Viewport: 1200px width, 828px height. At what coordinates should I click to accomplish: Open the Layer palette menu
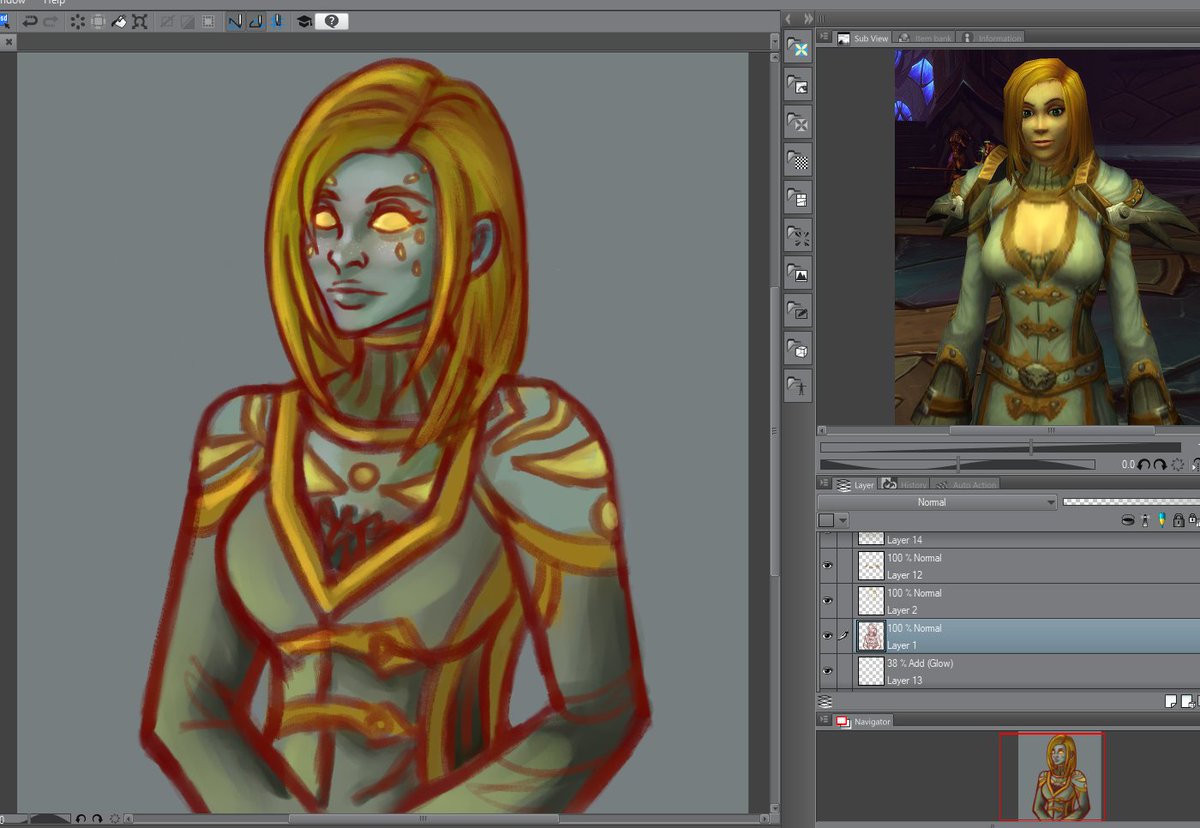click(823, 484)
